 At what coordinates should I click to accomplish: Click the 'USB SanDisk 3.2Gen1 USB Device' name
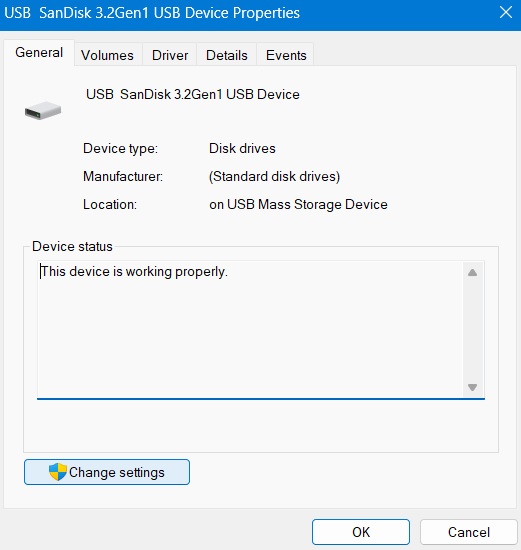pos(193,94)
